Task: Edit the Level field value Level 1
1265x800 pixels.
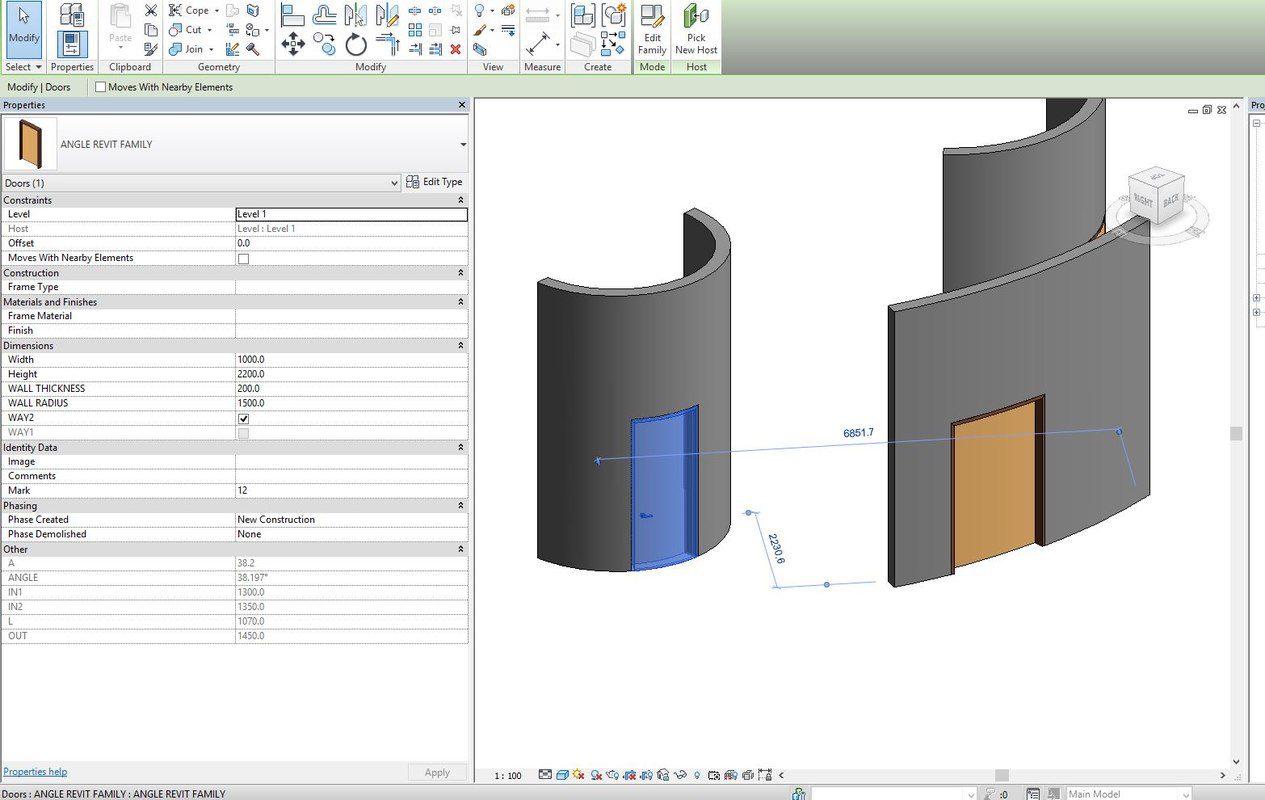Action: 351,214
